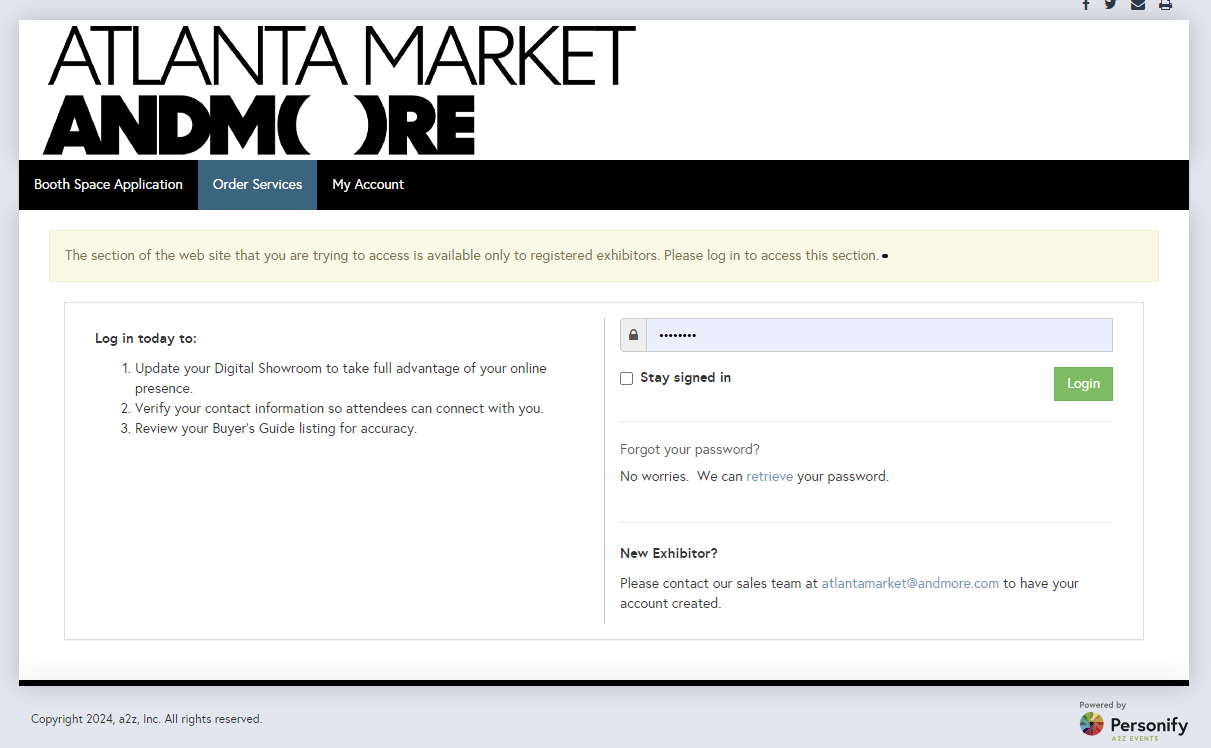Select the 'Forgot your password?' text
This screenshot has height=748, width=1211.
[690, 449]
